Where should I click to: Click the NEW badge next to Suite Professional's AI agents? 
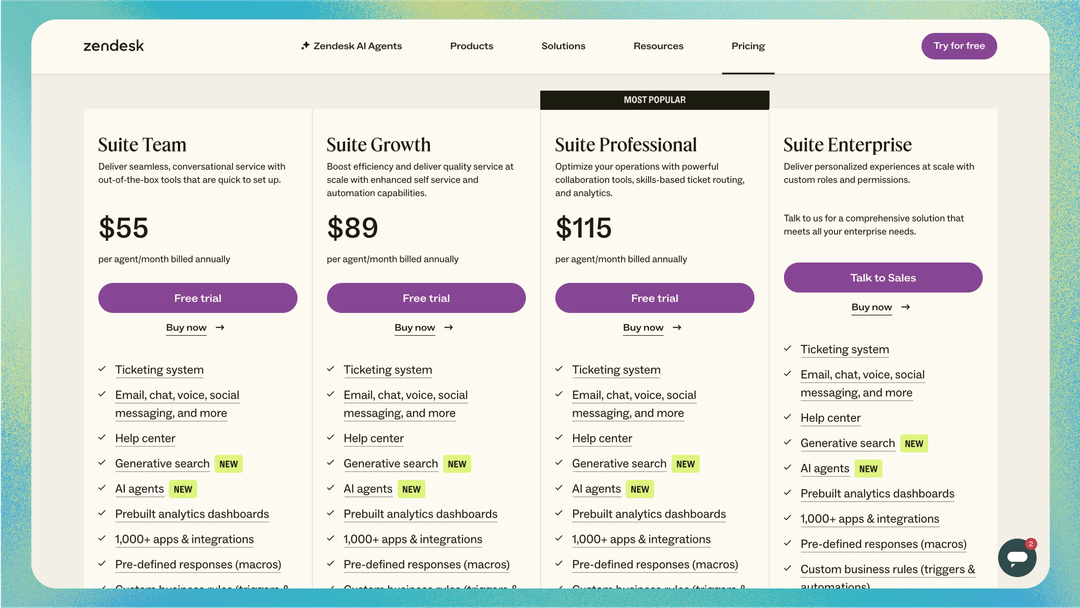point(639,488)
